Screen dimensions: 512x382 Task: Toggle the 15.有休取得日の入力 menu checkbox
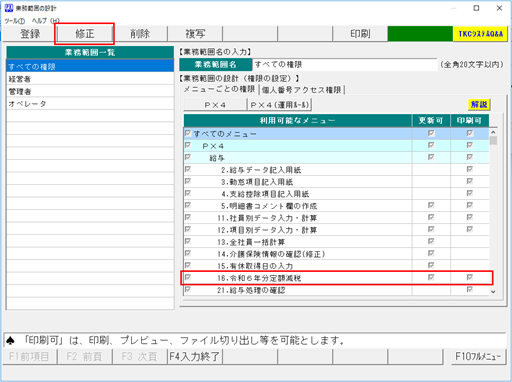(188, 265)
